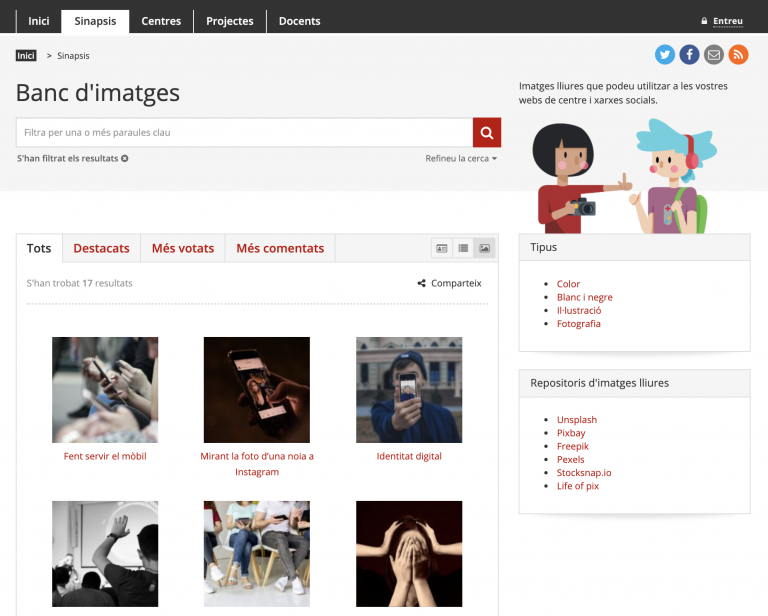
Task: Open the Centres menu item
Action: [161, 21]
